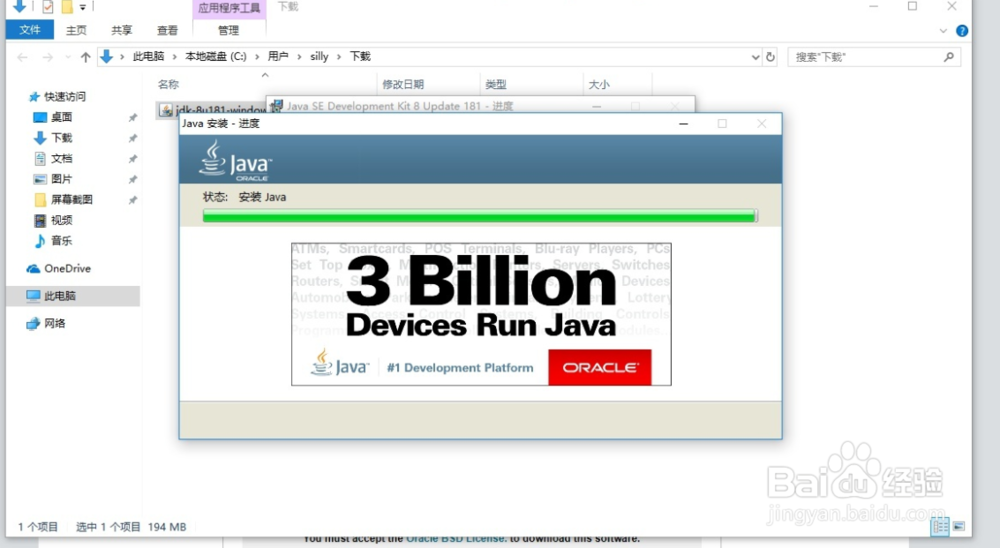Unpin 屏幕截图 via its pin icon
The image size is (1000, 548).
point(133,200)
